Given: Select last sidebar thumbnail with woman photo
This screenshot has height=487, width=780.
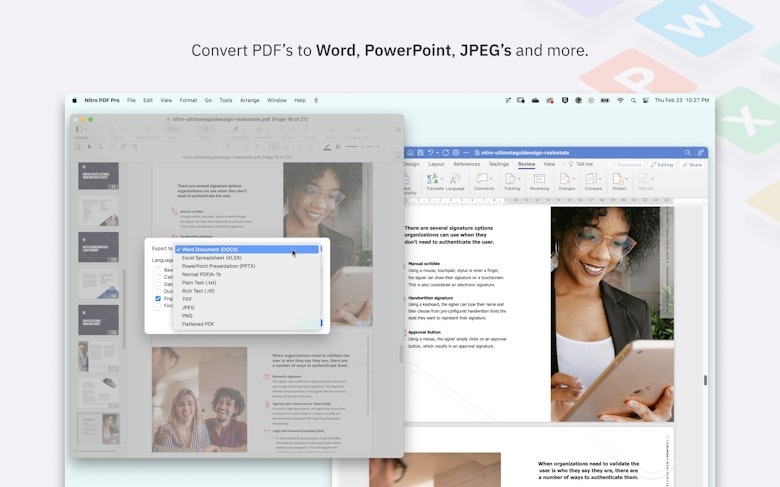Looking at the screenshot, I should [x=98, y=428].
